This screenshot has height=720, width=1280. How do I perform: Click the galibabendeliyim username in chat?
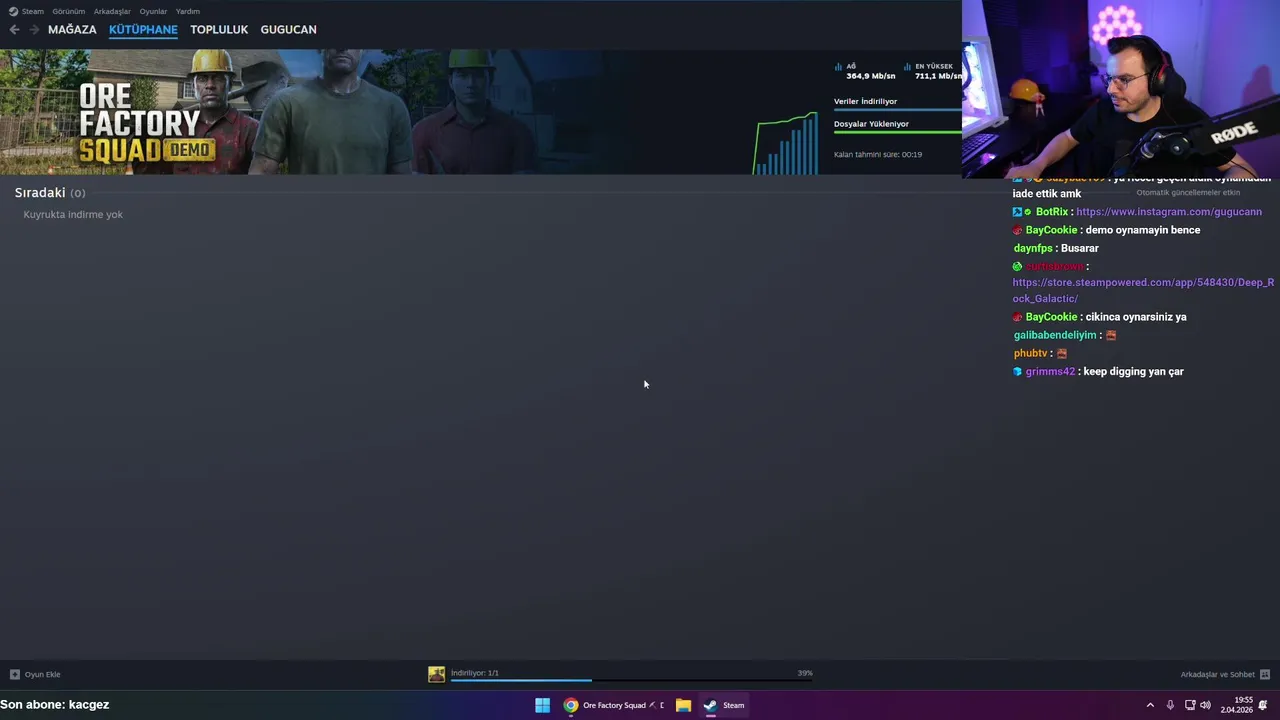(x=1055, y=336)
